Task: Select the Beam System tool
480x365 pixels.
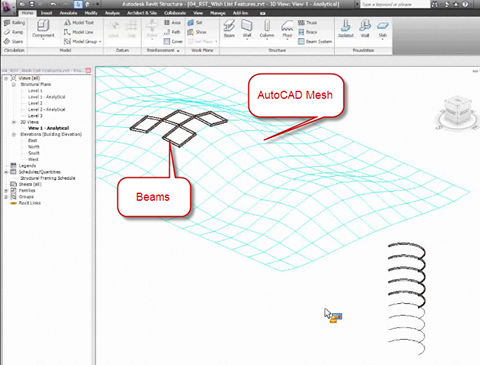Action: (315, 41)
